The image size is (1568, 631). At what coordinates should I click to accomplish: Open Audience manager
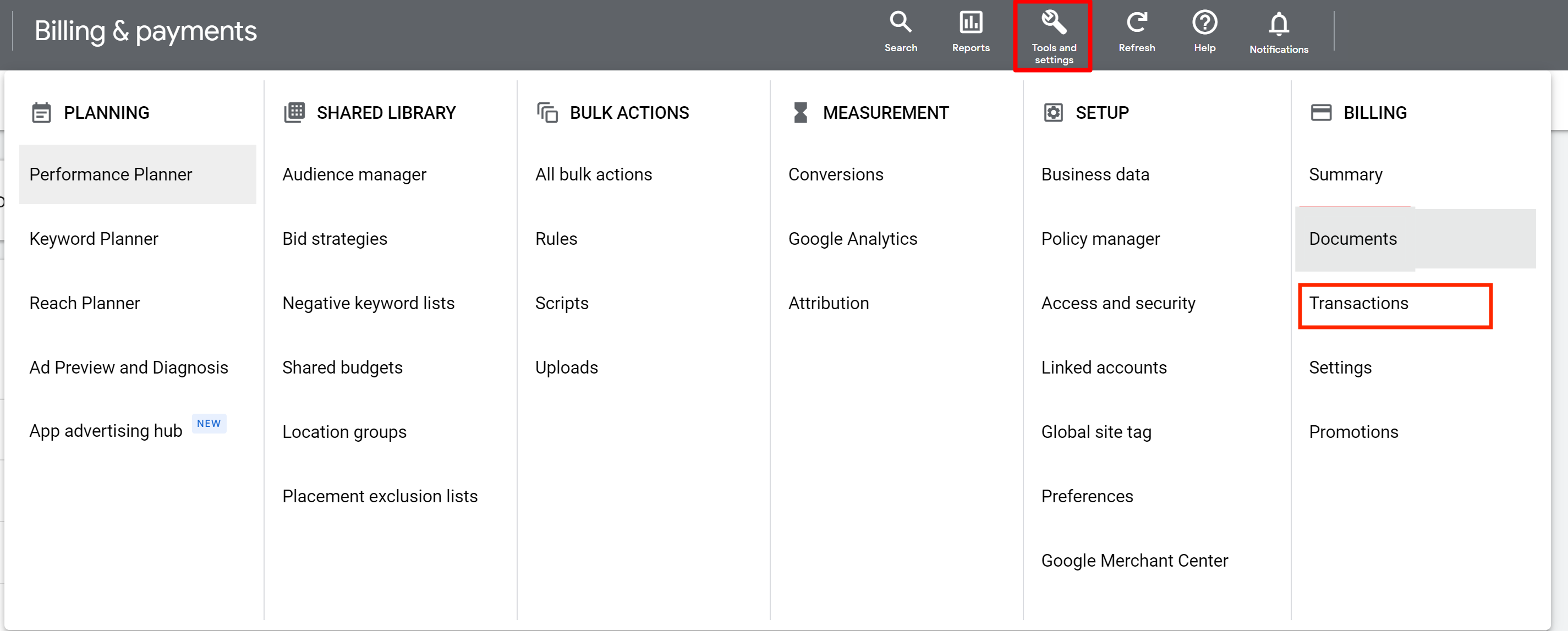coord(354,174)
